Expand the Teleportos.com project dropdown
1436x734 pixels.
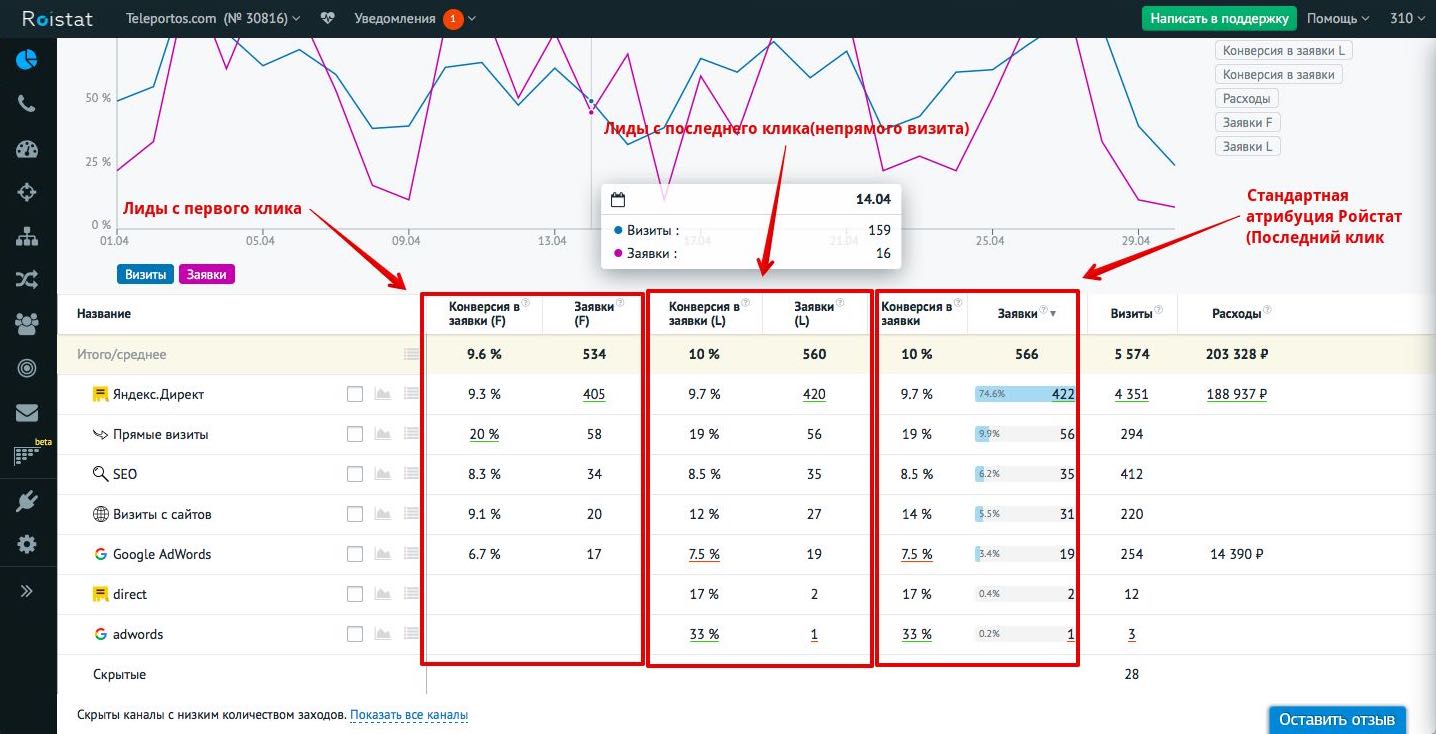click(x=212, y=19)
